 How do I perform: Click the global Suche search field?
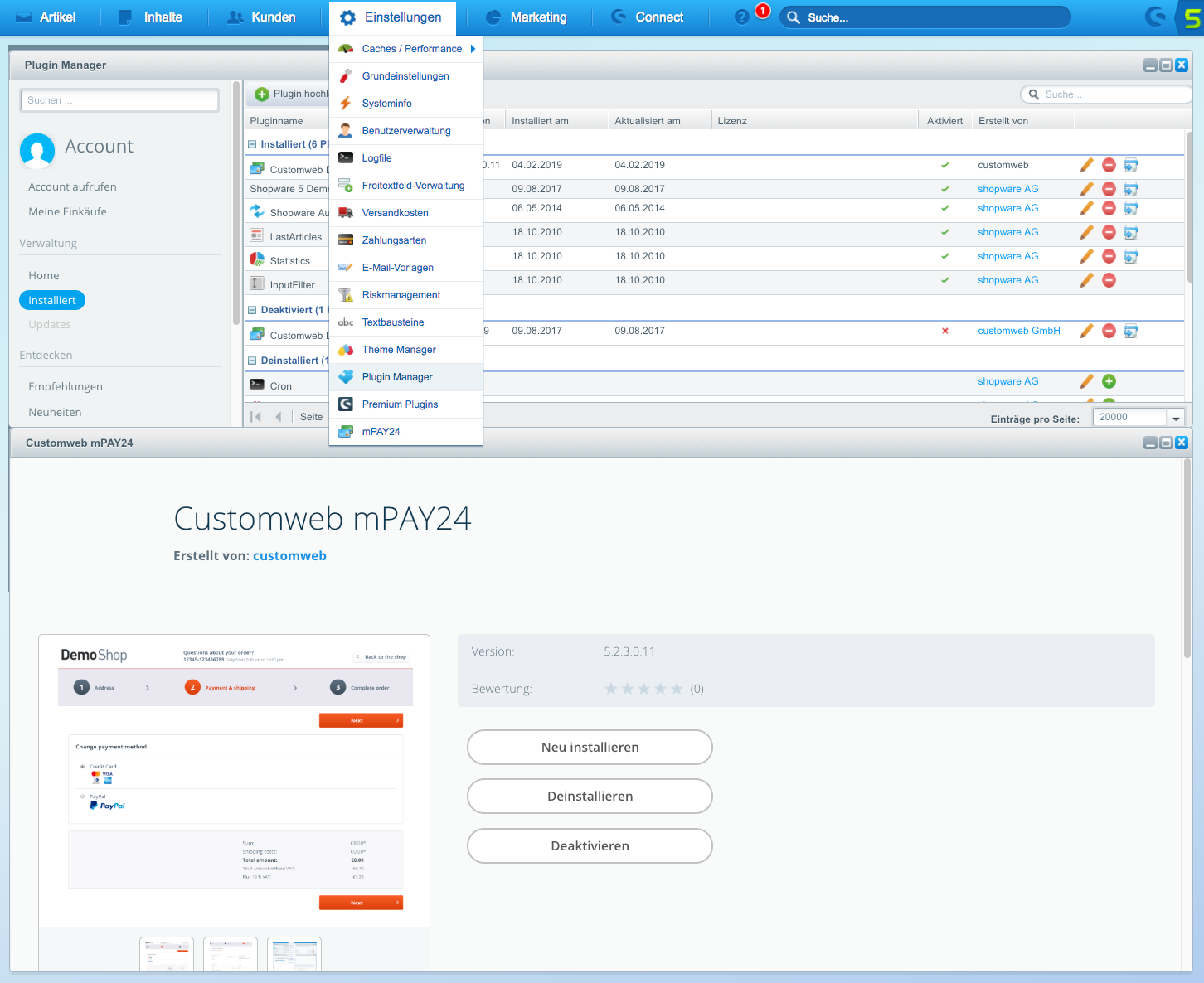click(925, 17)
